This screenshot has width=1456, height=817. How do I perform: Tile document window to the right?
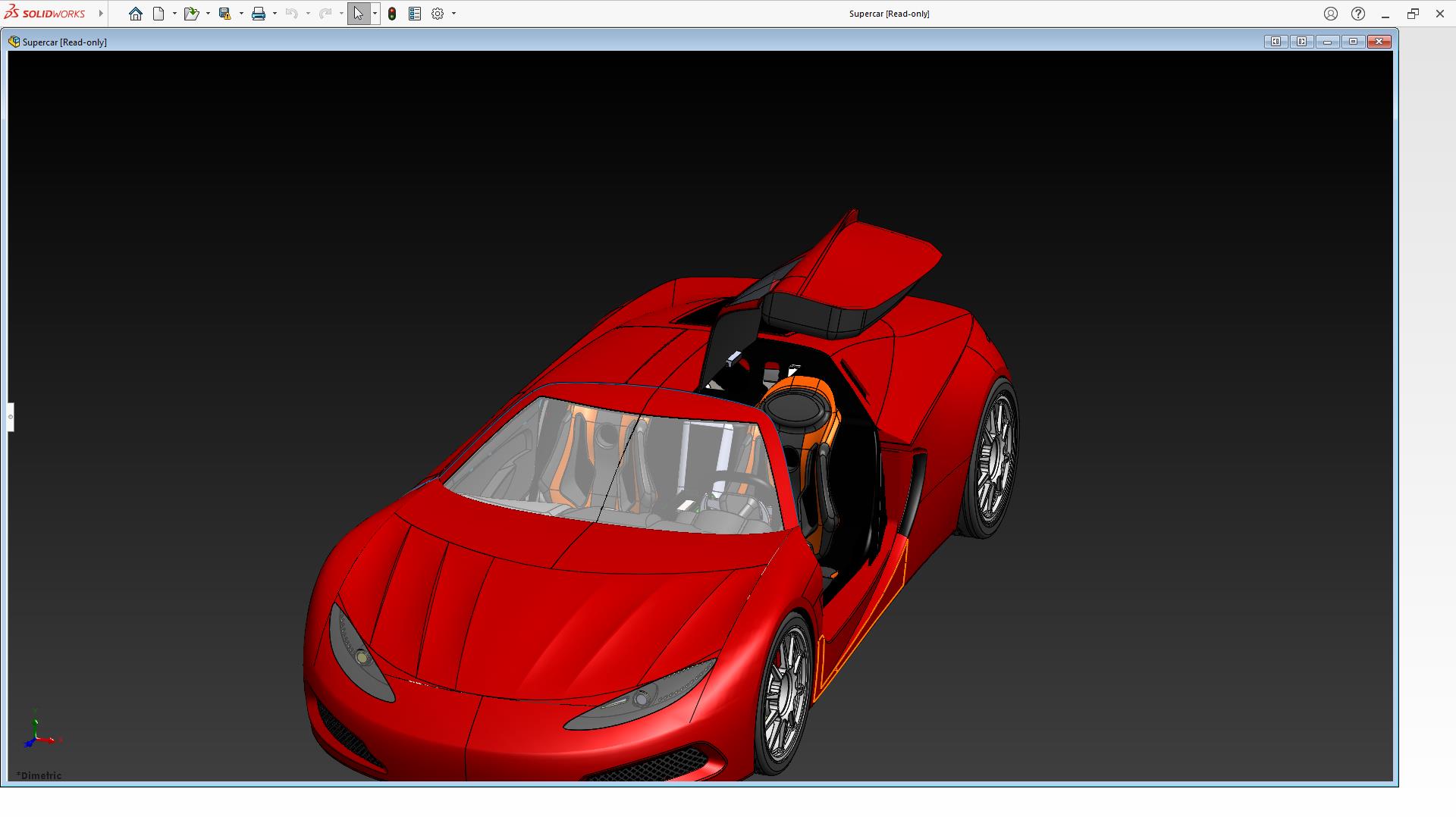[1301, 42]
